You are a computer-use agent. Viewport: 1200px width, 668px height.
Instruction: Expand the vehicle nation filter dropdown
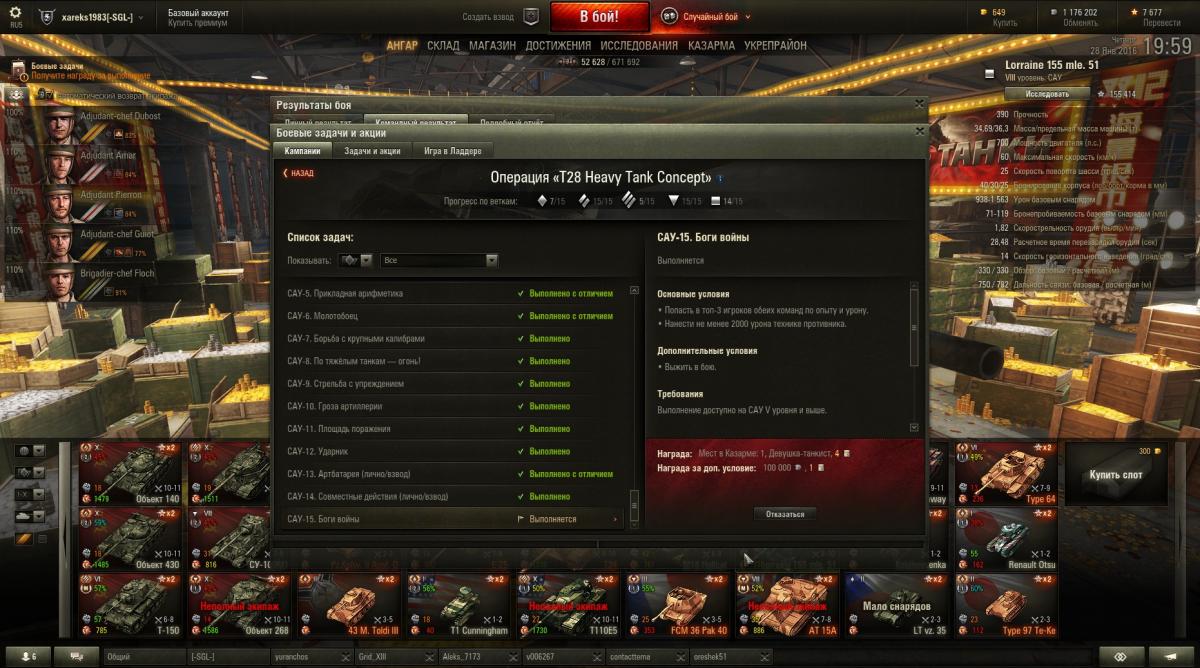coord(31,451)
